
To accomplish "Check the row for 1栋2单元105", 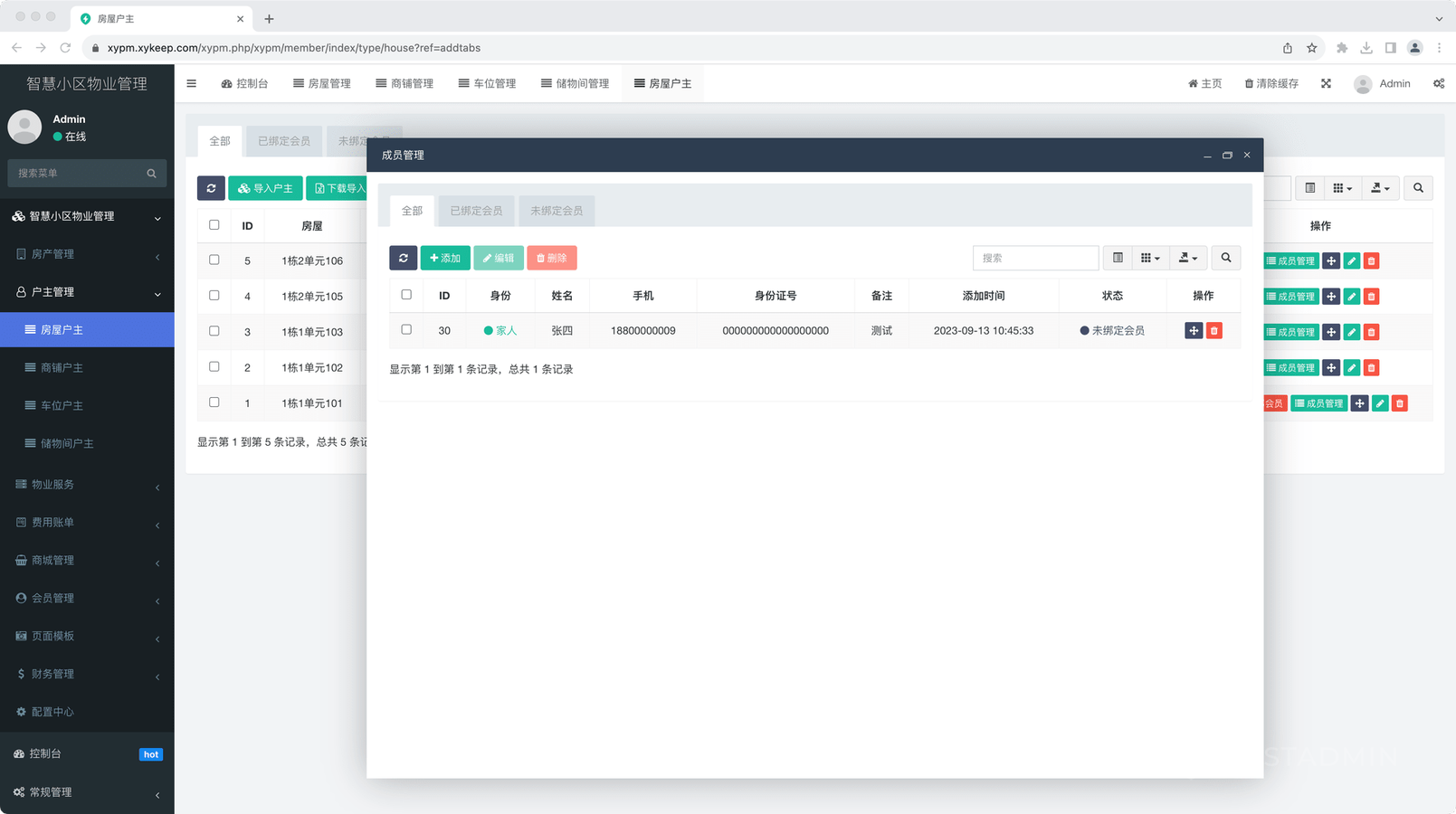I will 214,296.
